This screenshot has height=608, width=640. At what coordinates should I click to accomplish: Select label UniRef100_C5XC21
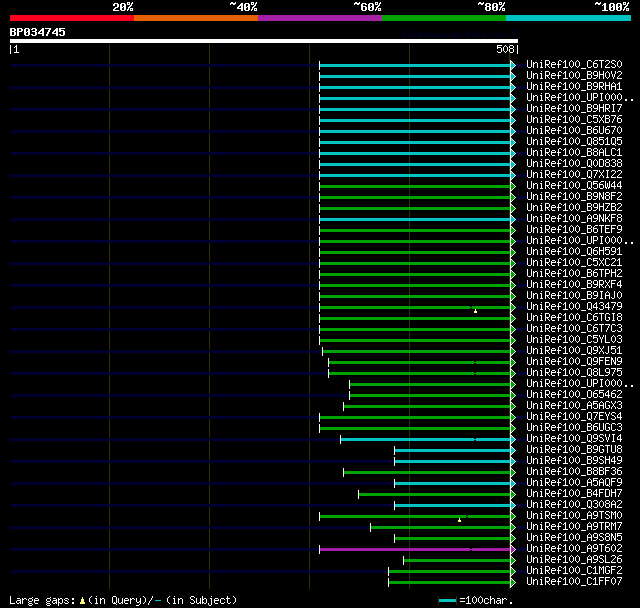(574, 263)
